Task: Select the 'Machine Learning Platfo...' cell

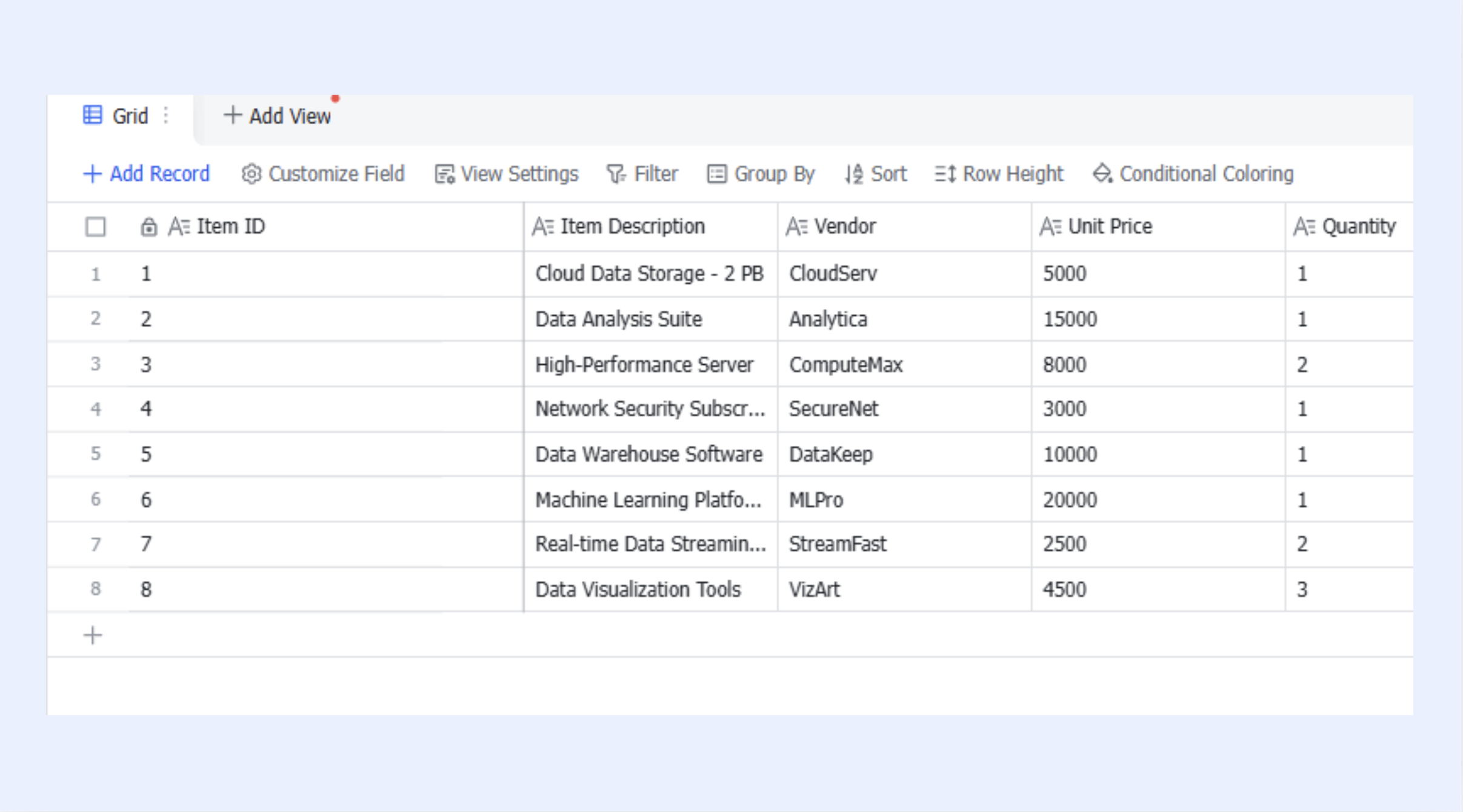Action: click(651, 500)
